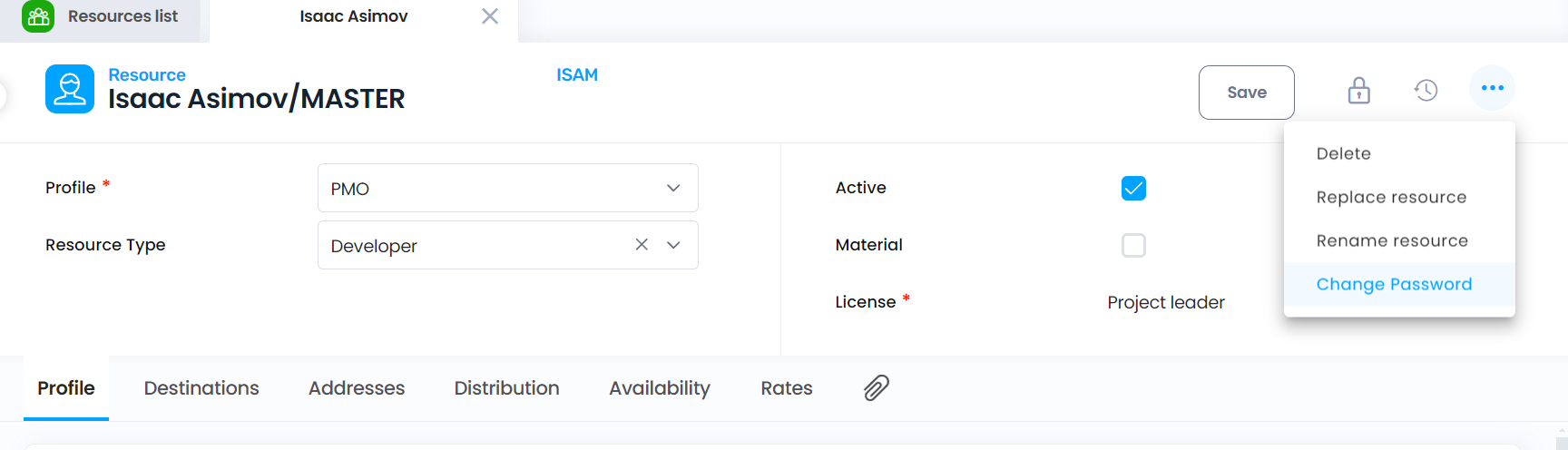Select Change Password from the menu
The height and width of the screenshot is (450, 1568).
point(1394,284)
